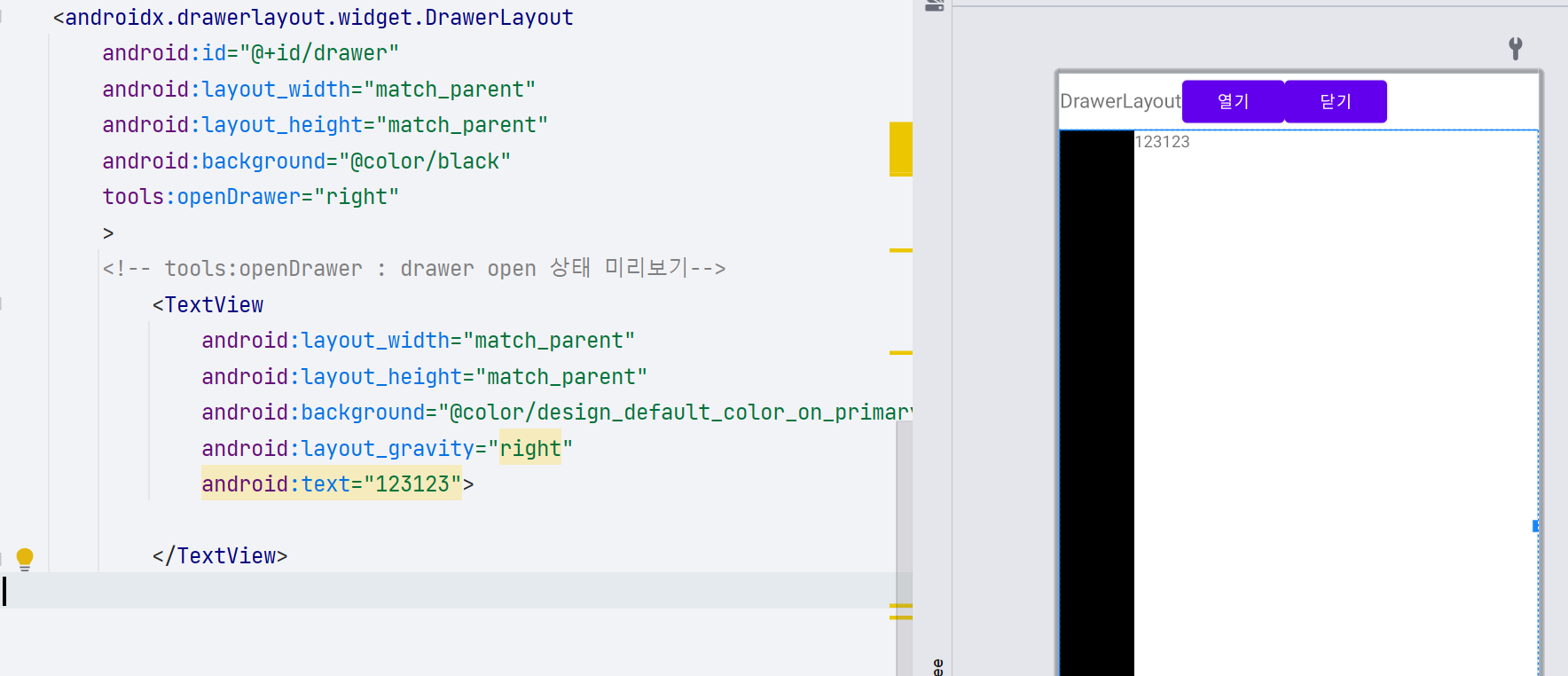The image size is (1568, 676).
Task: Click the editor vertical scrollbar thumb
Action: click(905, 548)
